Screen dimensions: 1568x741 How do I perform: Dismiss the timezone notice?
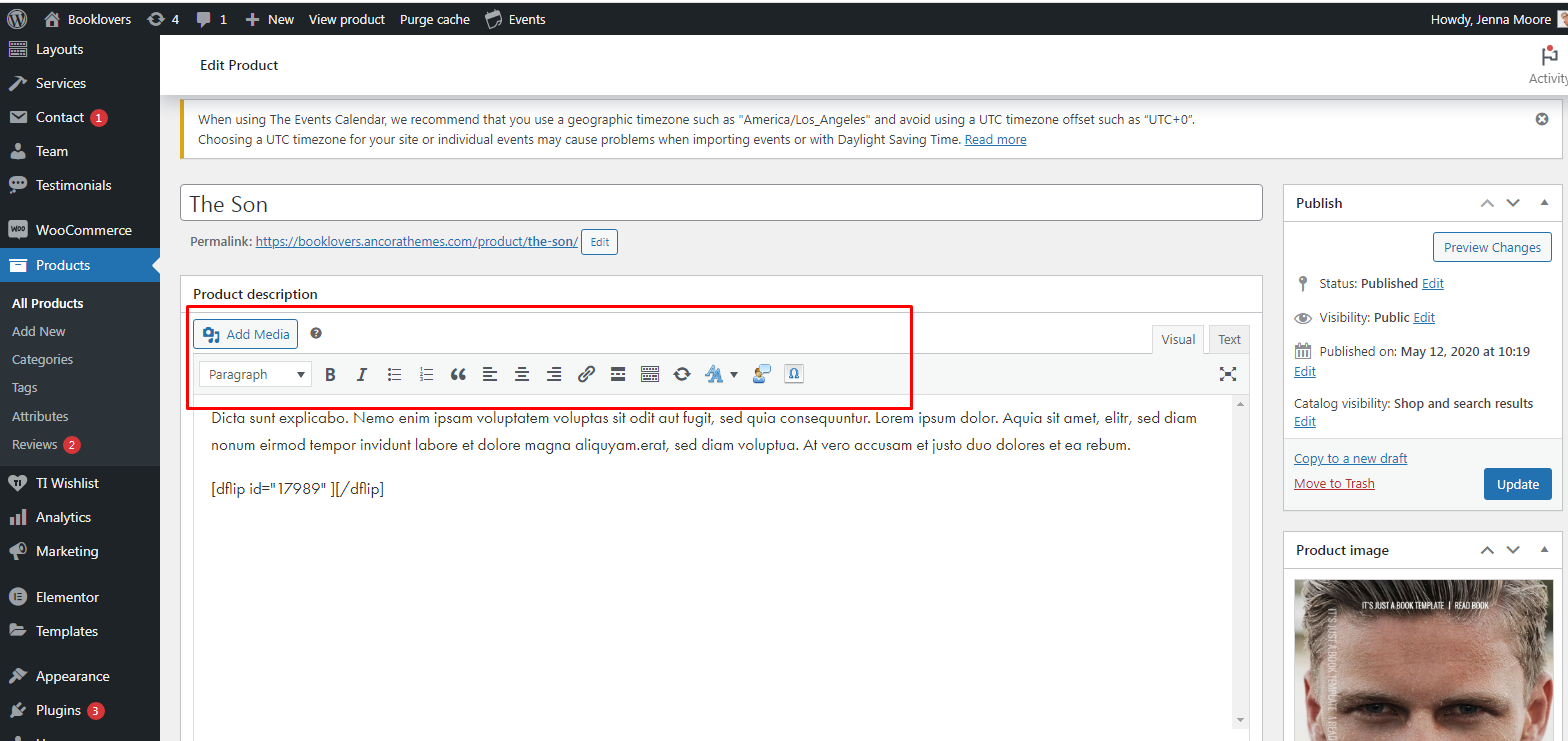click(1542, 119)
